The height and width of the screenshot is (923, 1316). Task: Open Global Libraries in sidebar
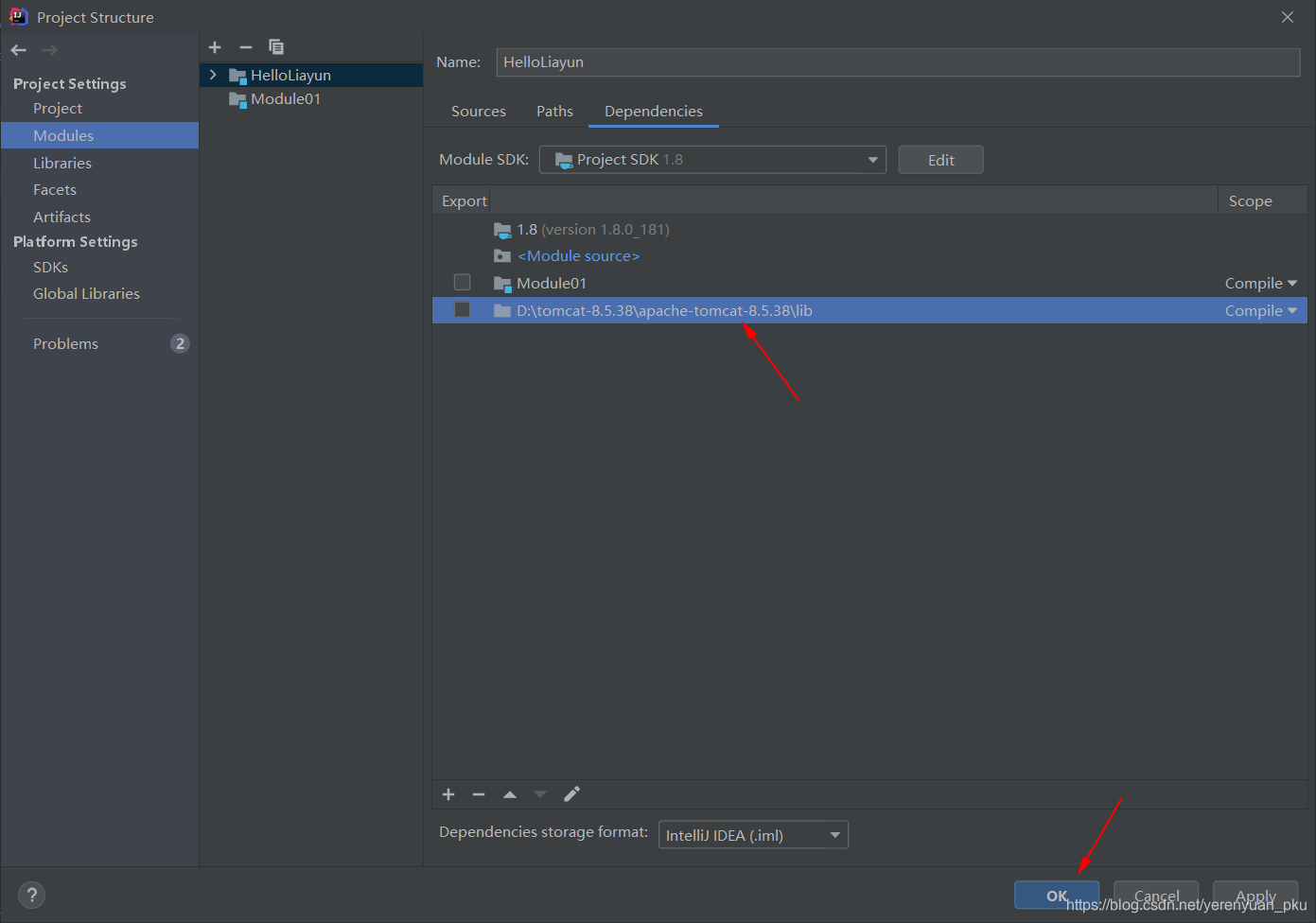pyautogui.click(x=86, y=294)
